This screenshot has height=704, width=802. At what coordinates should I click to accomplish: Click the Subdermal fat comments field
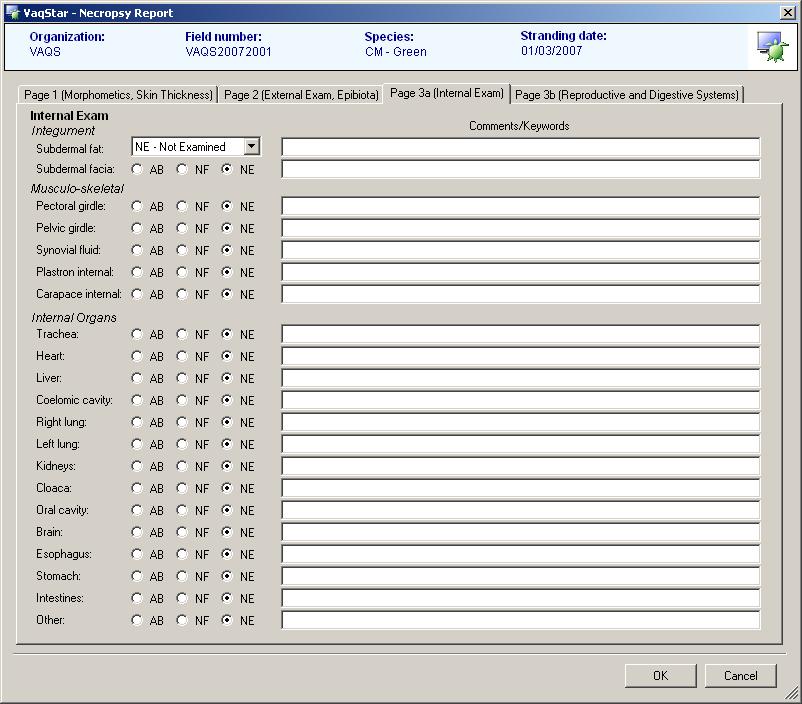coord(520,147)
